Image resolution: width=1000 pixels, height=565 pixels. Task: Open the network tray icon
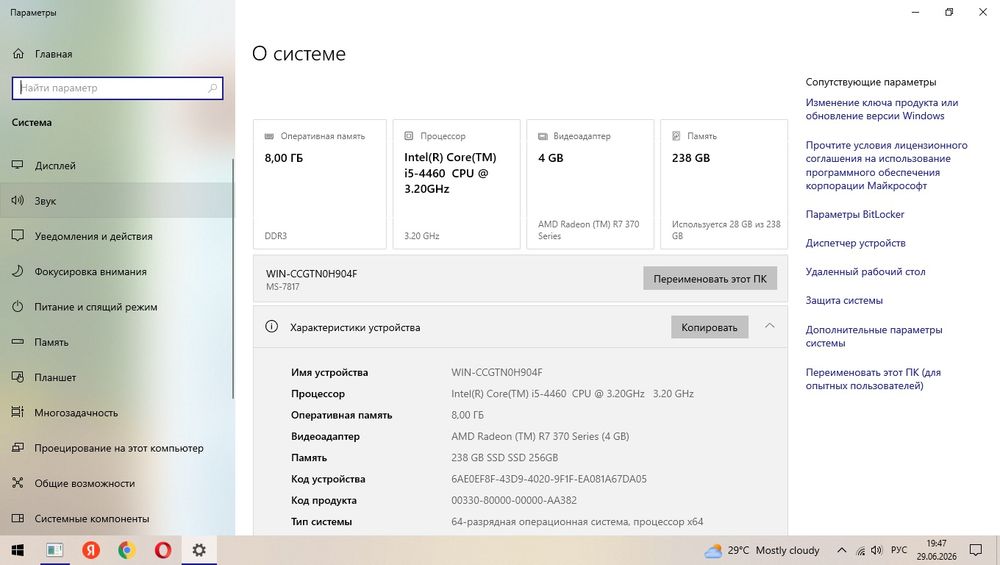point(860,550)
